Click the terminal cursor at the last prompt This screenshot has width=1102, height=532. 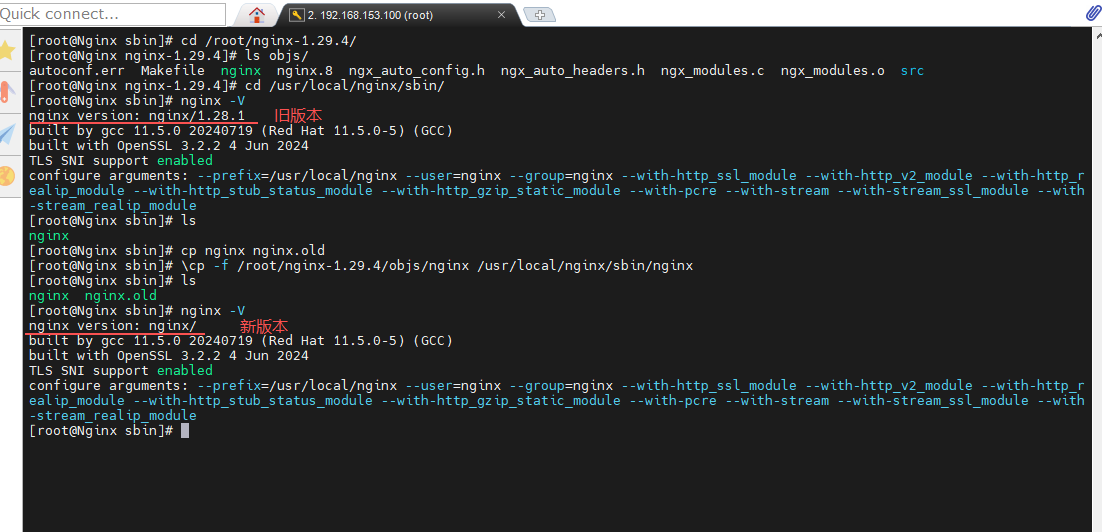[185, 431]
